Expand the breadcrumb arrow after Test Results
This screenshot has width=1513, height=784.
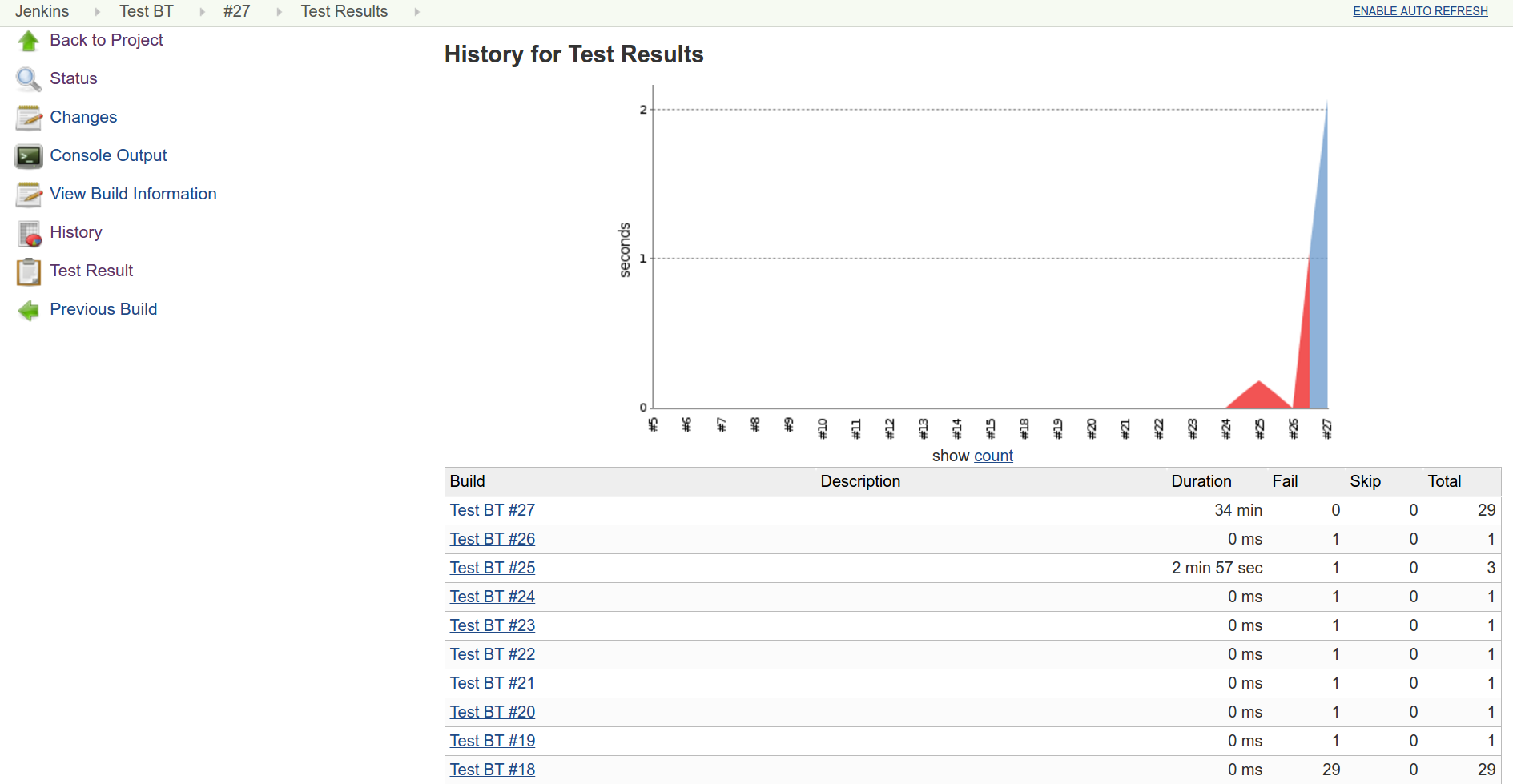[416, 12]
